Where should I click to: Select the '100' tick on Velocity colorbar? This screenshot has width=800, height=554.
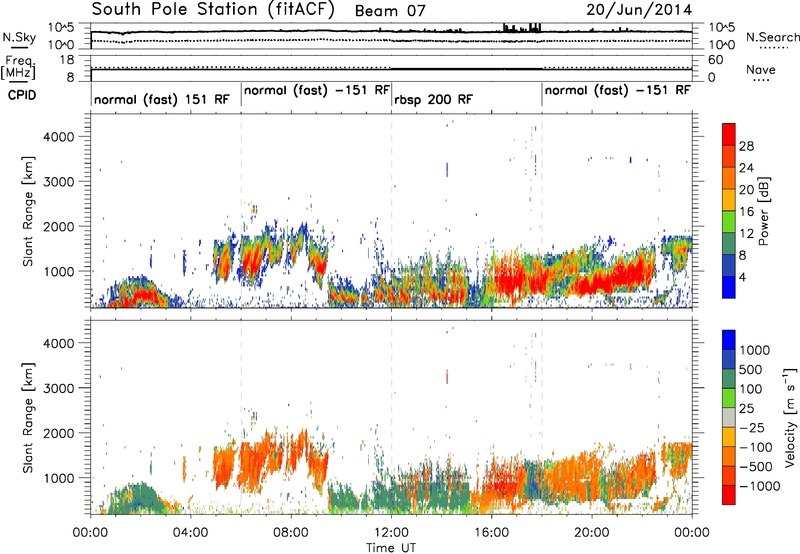coord(751,389)
